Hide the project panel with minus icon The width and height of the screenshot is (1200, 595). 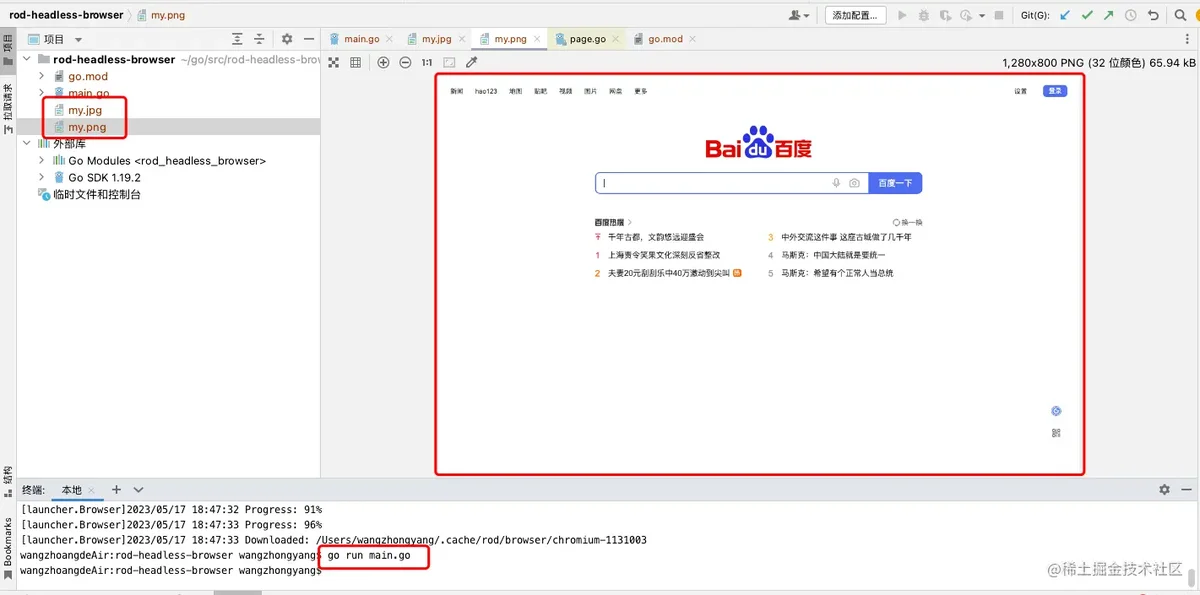[309, 39]
